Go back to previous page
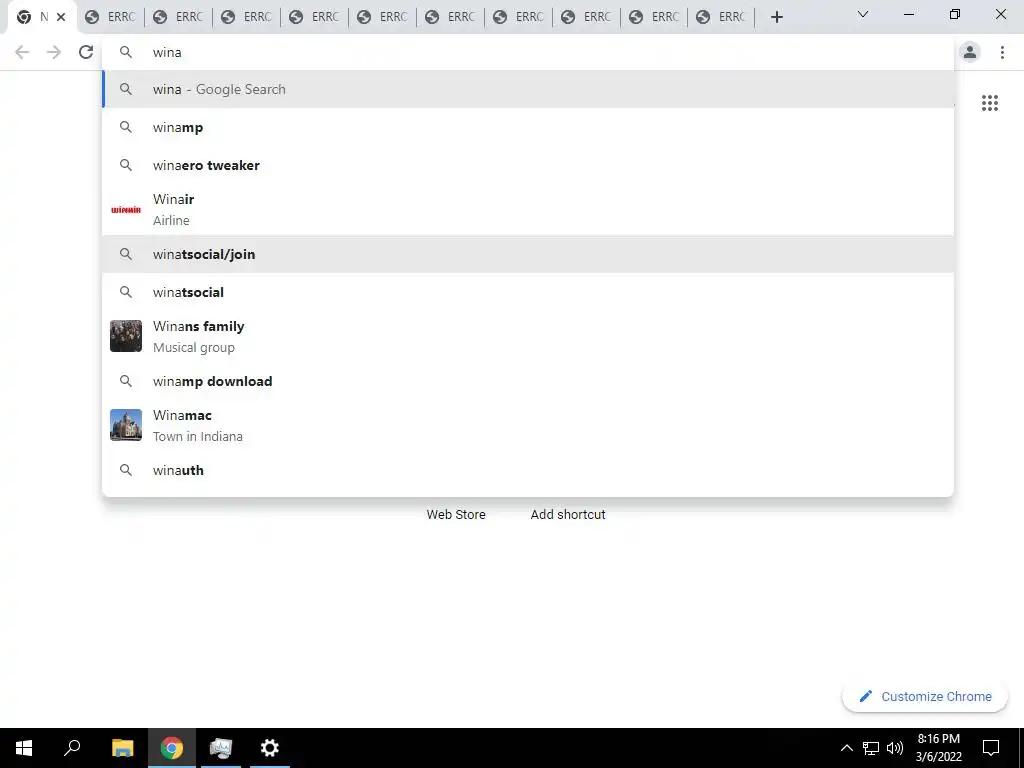1024x768 pixels. (x=22, y=52)
